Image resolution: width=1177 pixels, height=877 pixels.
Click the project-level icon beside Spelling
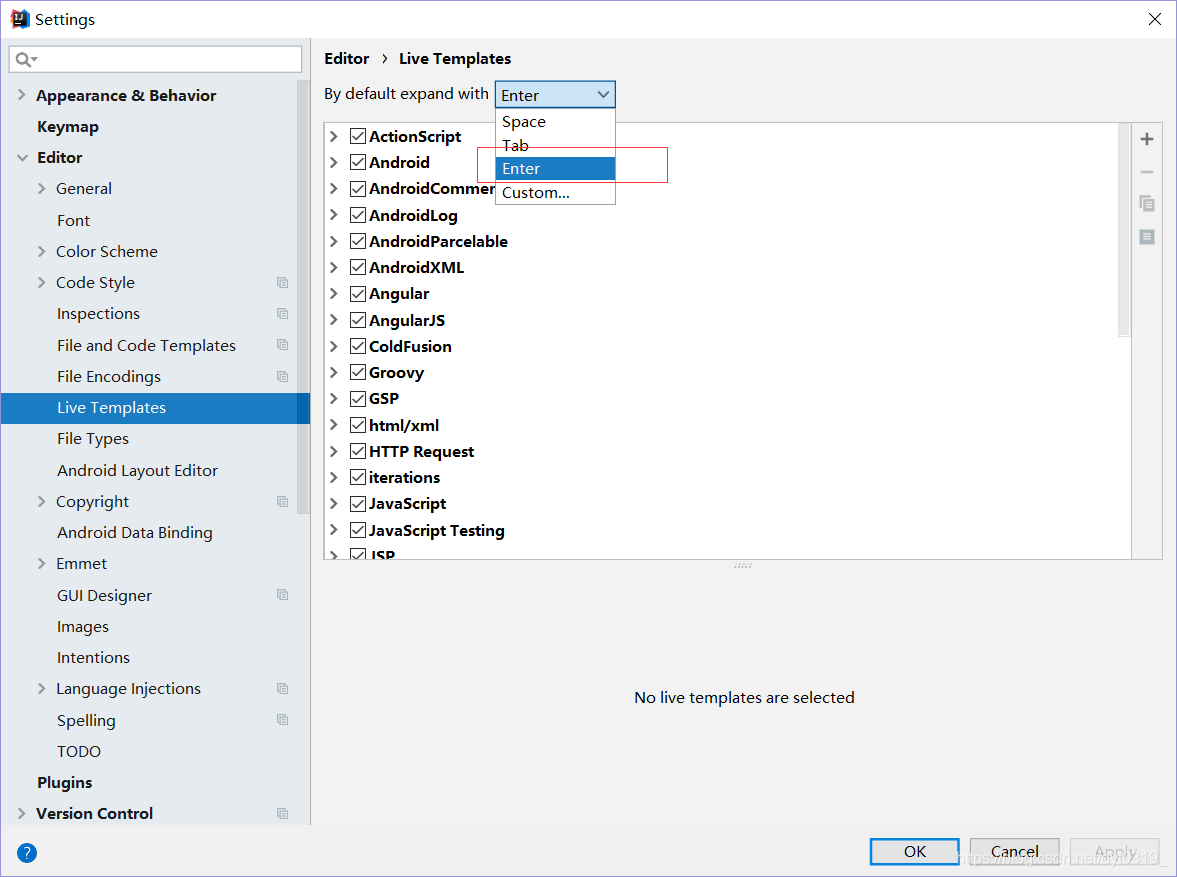[282, 720]
